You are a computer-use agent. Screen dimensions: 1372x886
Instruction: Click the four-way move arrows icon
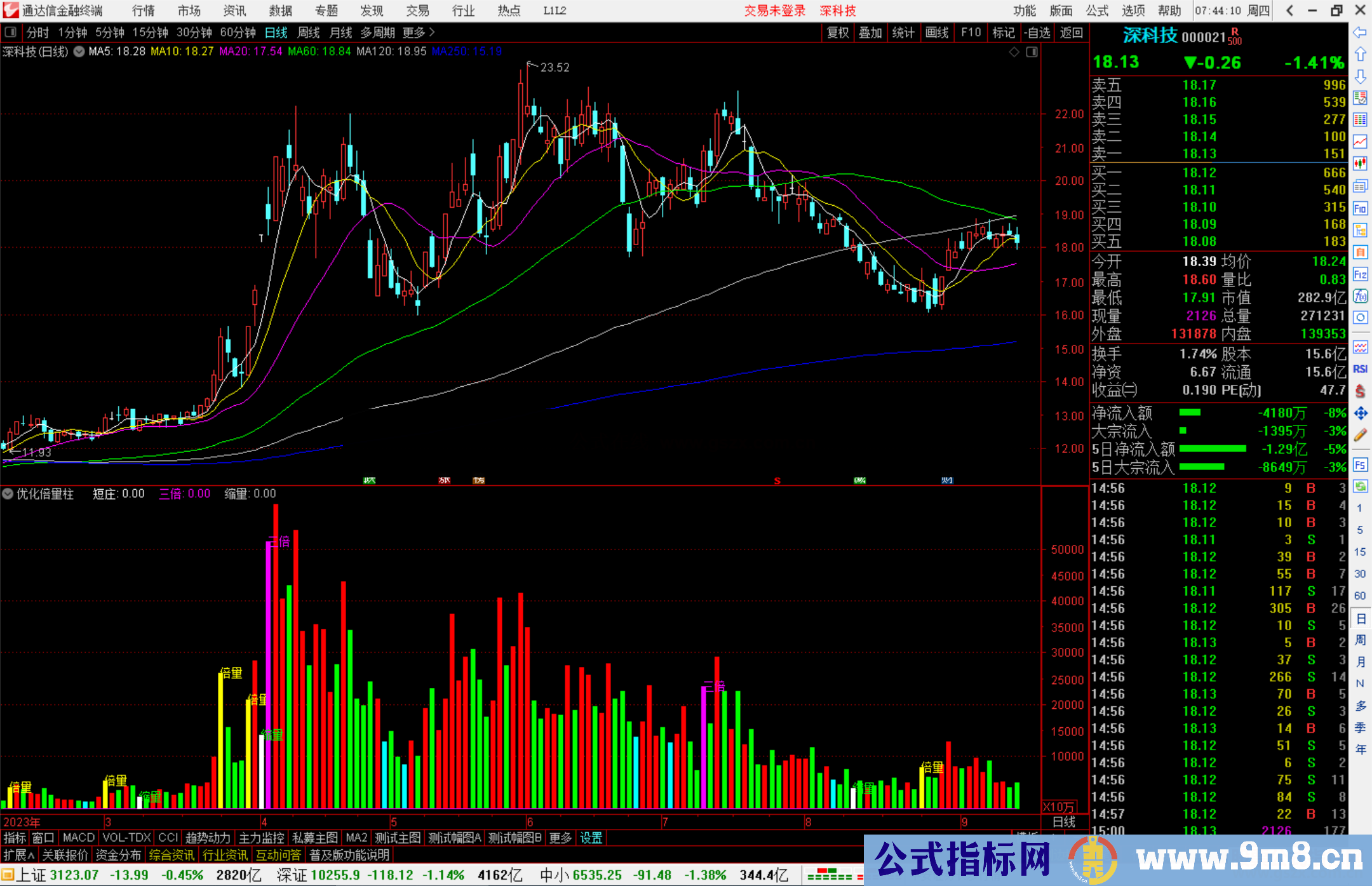tap(1360, 413)
